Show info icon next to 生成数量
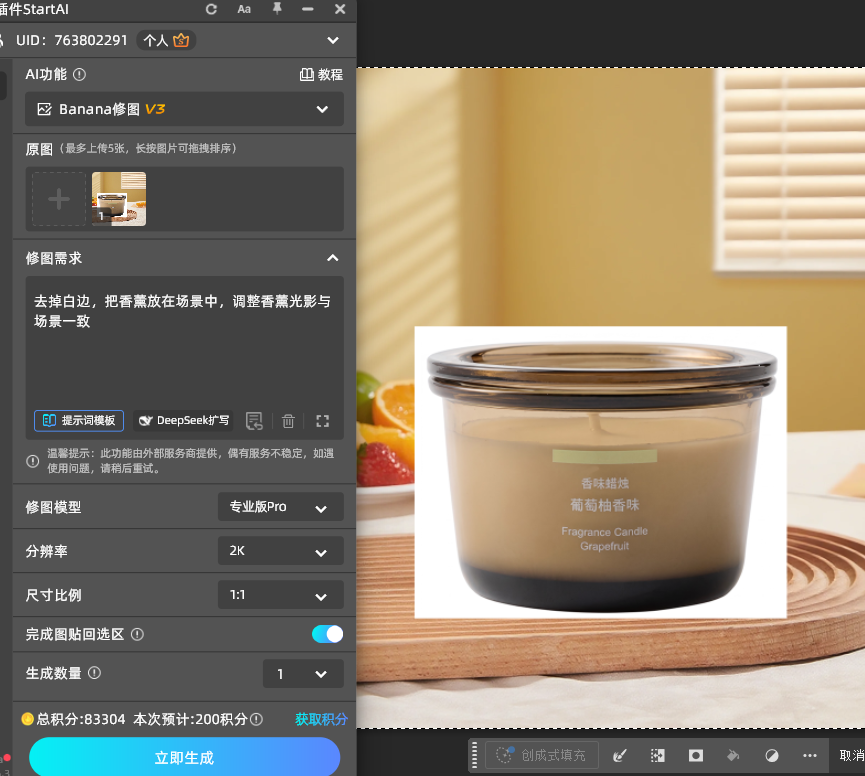Viewport: 865px width, 776px height. pos(94,673)
